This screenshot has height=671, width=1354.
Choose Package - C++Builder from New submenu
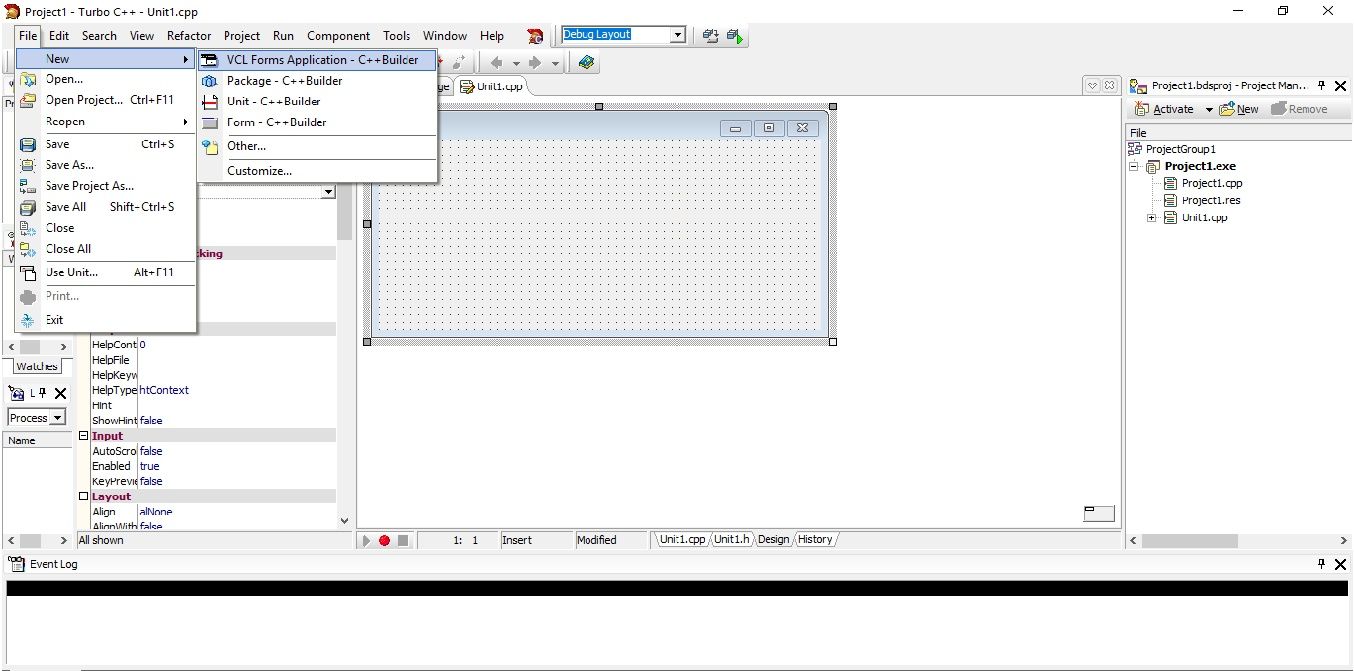pos(317,81)
